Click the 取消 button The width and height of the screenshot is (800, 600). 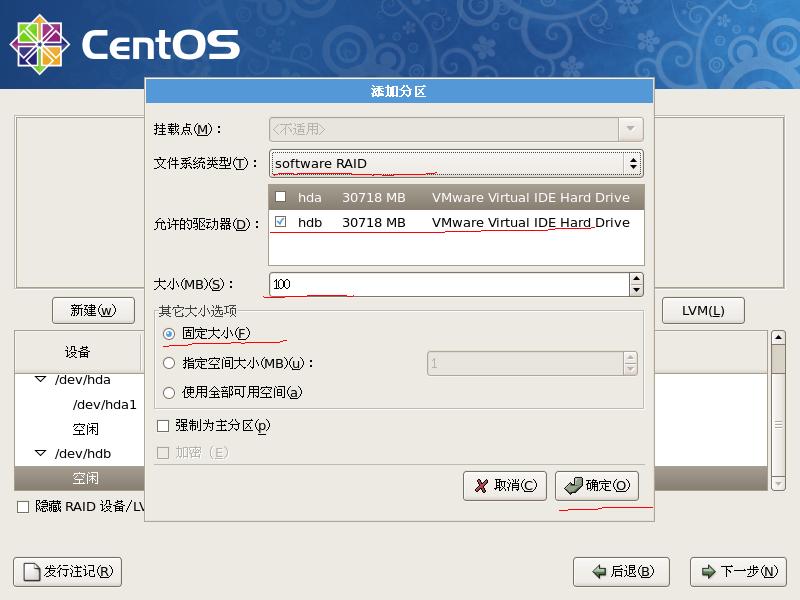505,485
